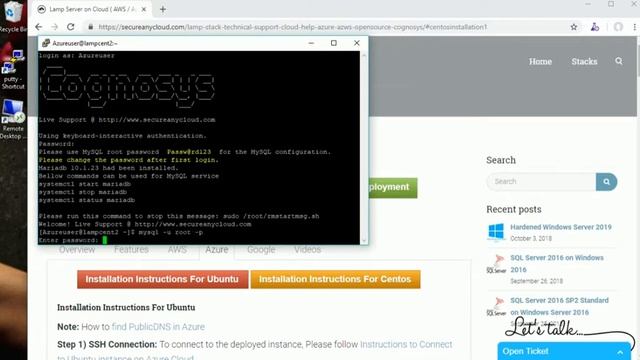Viewport: 640px width, 360px height.
Task: Open a new browser tab with plus
Action: point(162,9)
